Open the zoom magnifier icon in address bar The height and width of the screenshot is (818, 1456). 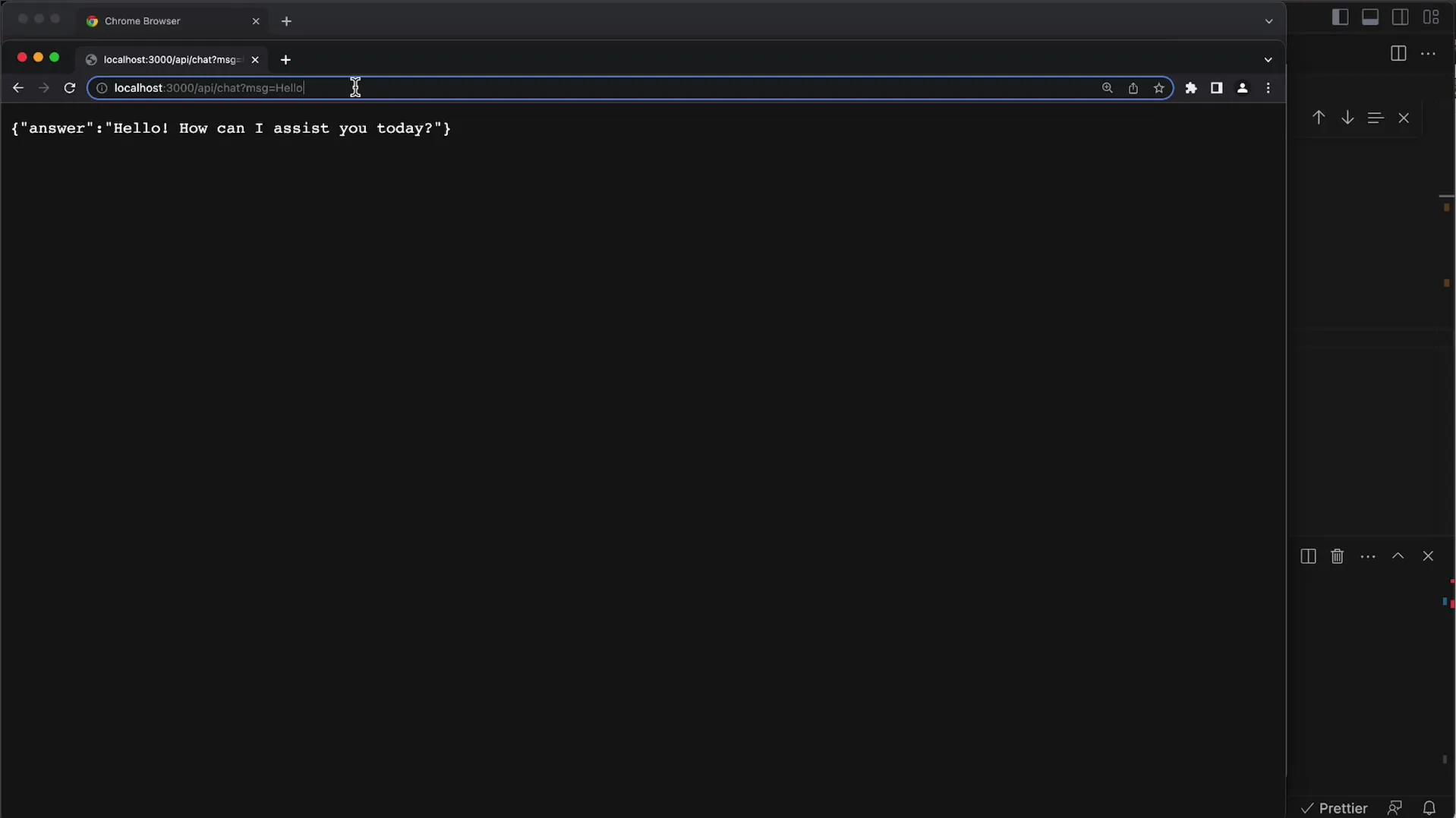(x=1108, y=88)
